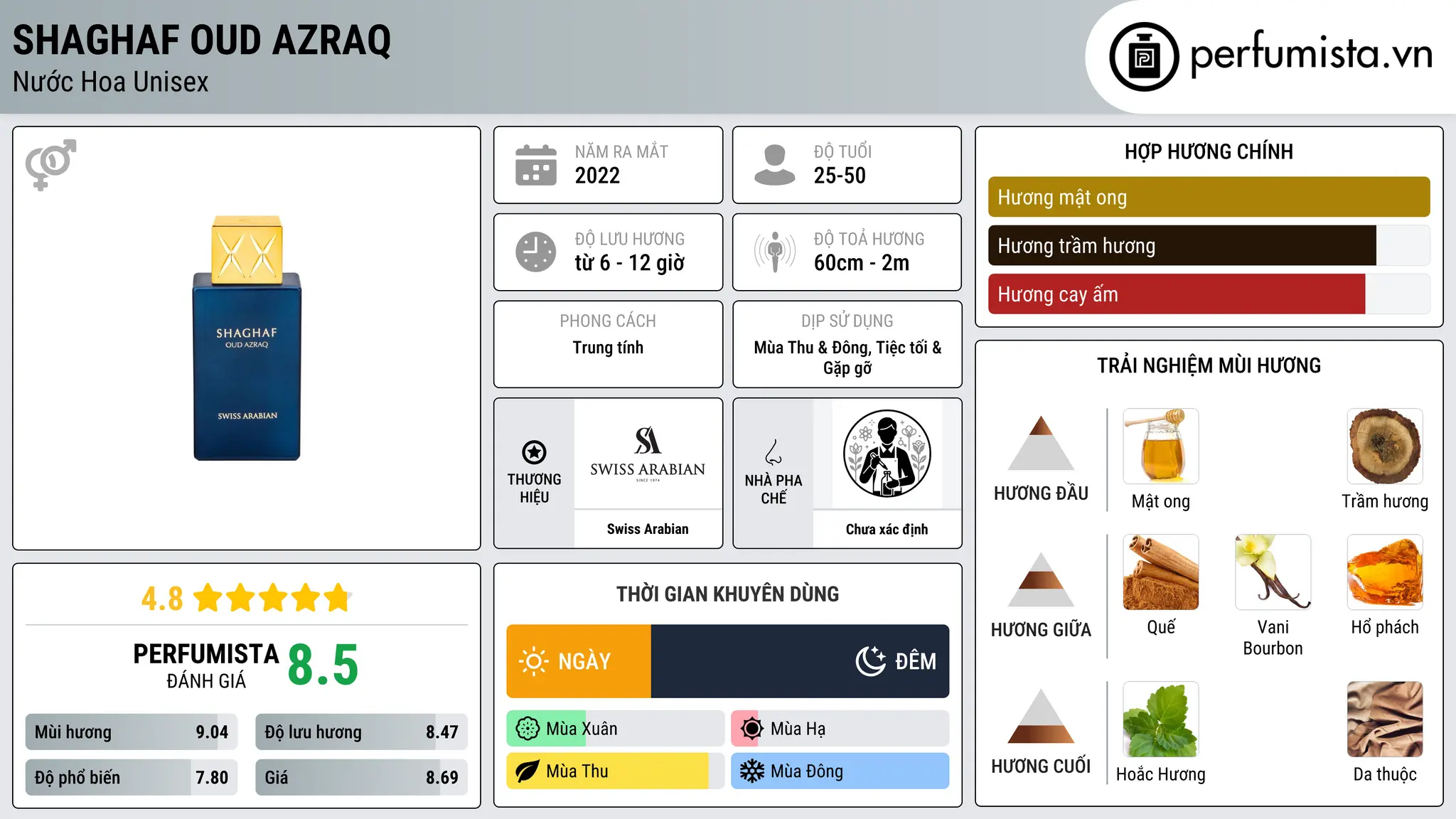Click the Chưa xác định perfumer caption
This screenshot has width=1456, height=819.
[887, 529]
